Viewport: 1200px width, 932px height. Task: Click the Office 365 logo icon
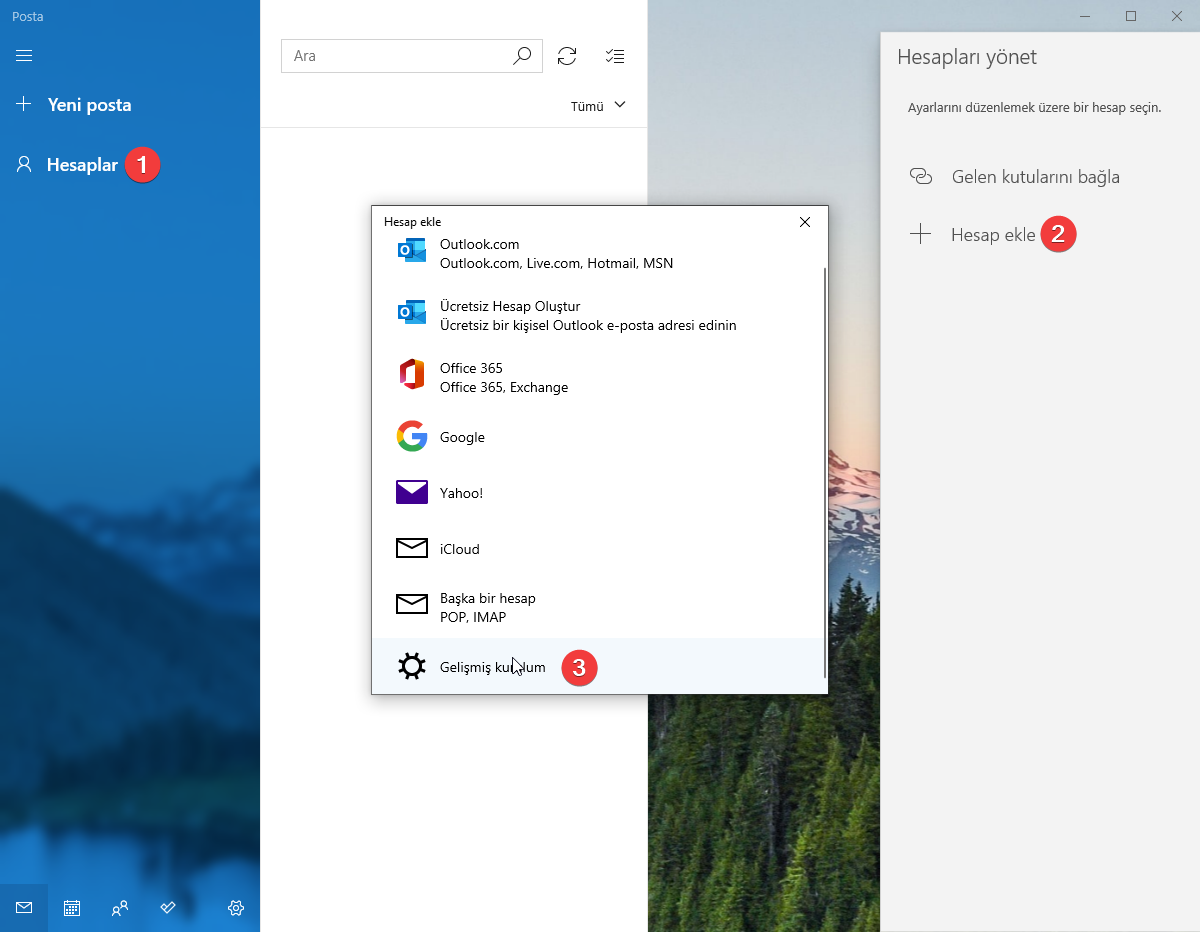pyautogui.click(x=412, y=375)
